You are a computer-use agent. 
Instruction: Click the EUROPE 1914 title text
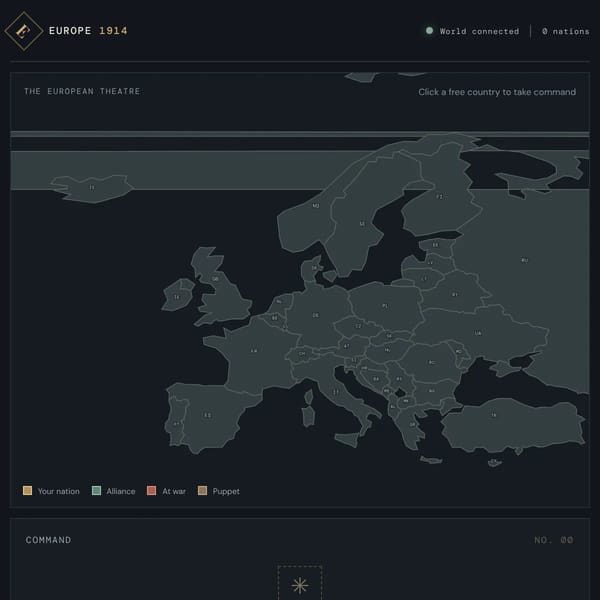coord(88,31)
